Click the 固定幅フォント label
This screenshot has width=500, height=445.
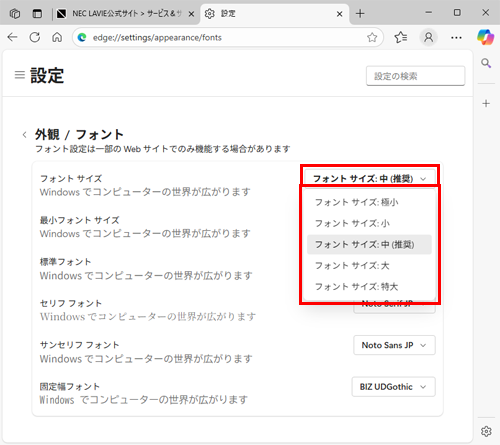(70, 387)
